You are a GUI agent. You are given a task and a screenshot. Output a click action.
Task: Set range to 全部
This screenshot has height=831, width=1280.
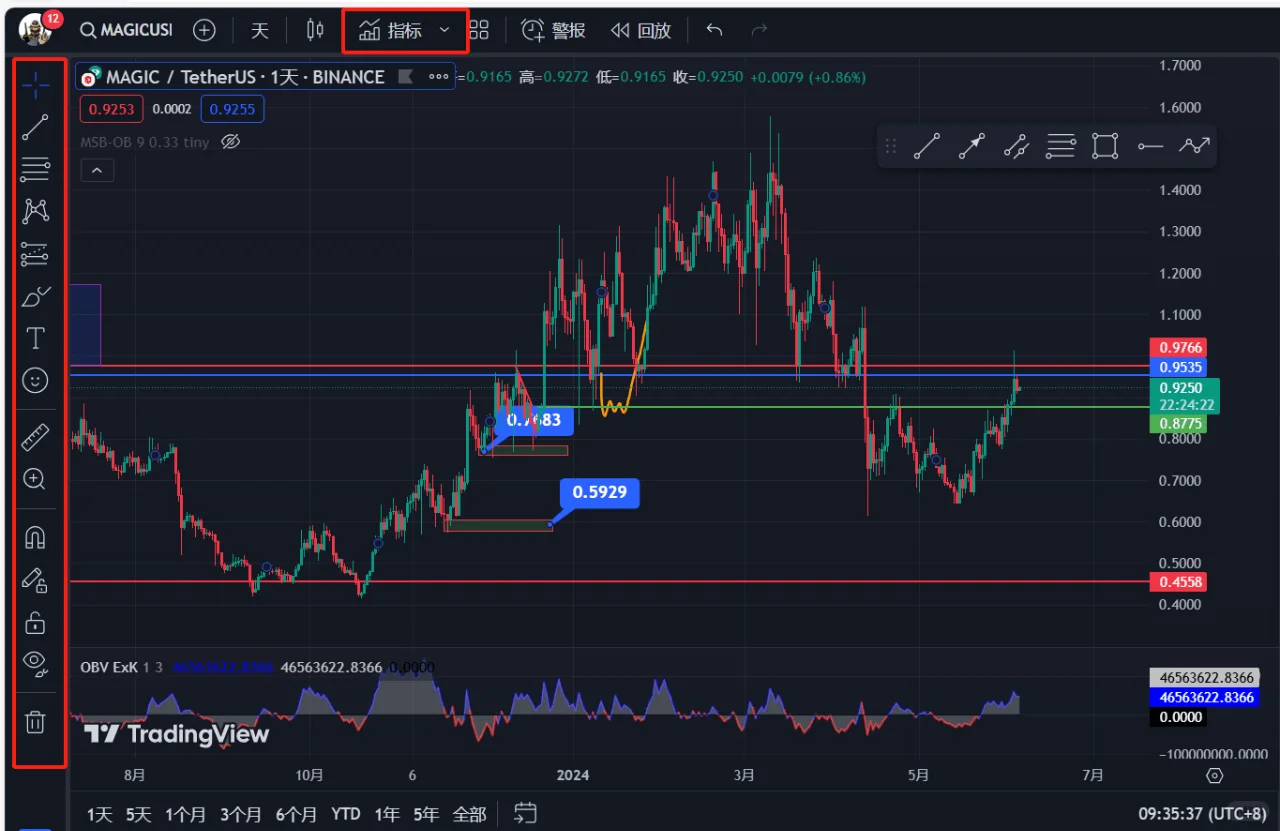[469, 814]
